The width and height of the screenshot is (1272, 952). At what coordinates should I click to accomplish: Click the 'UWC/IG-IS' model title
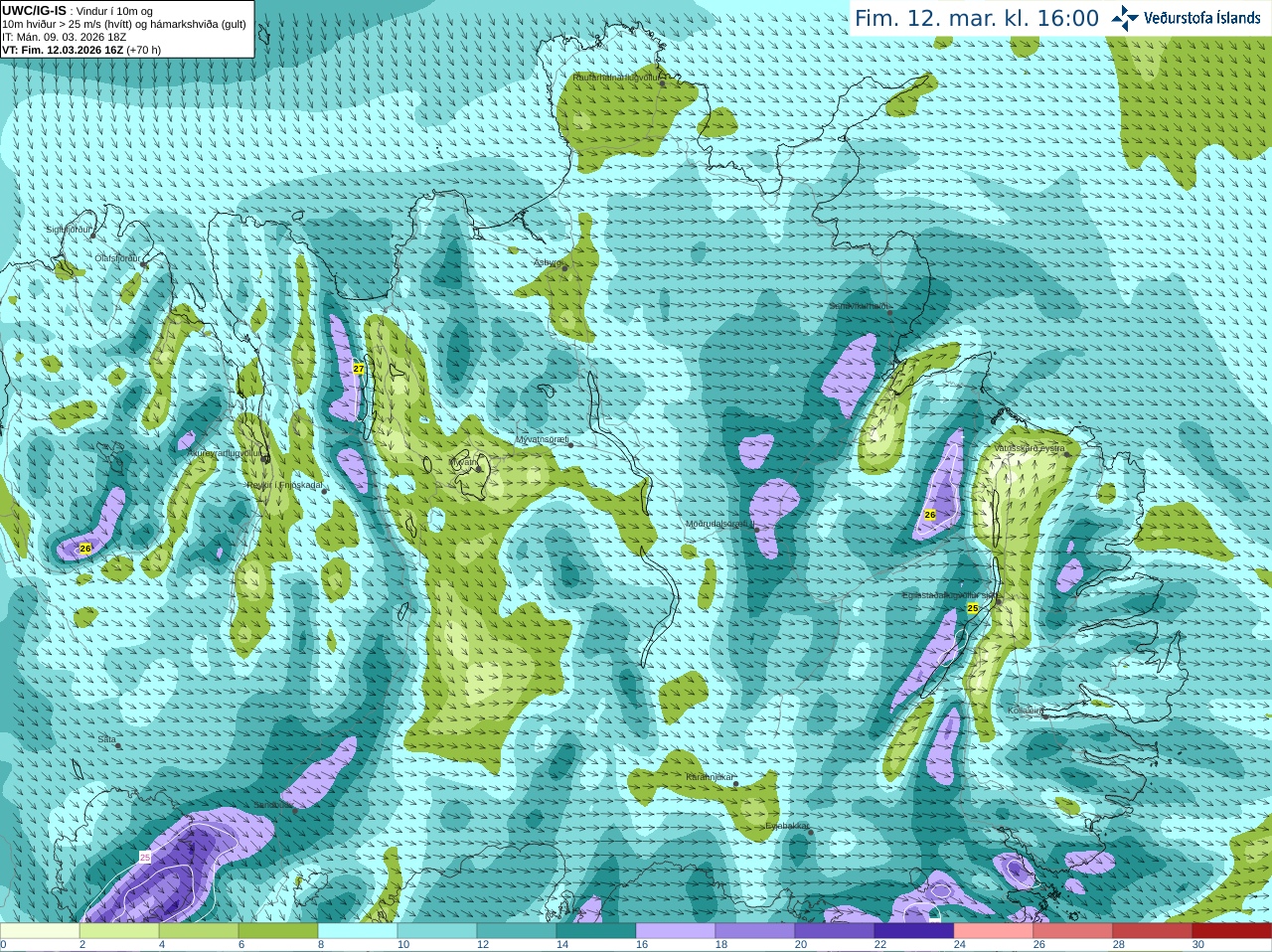(34, 10)
